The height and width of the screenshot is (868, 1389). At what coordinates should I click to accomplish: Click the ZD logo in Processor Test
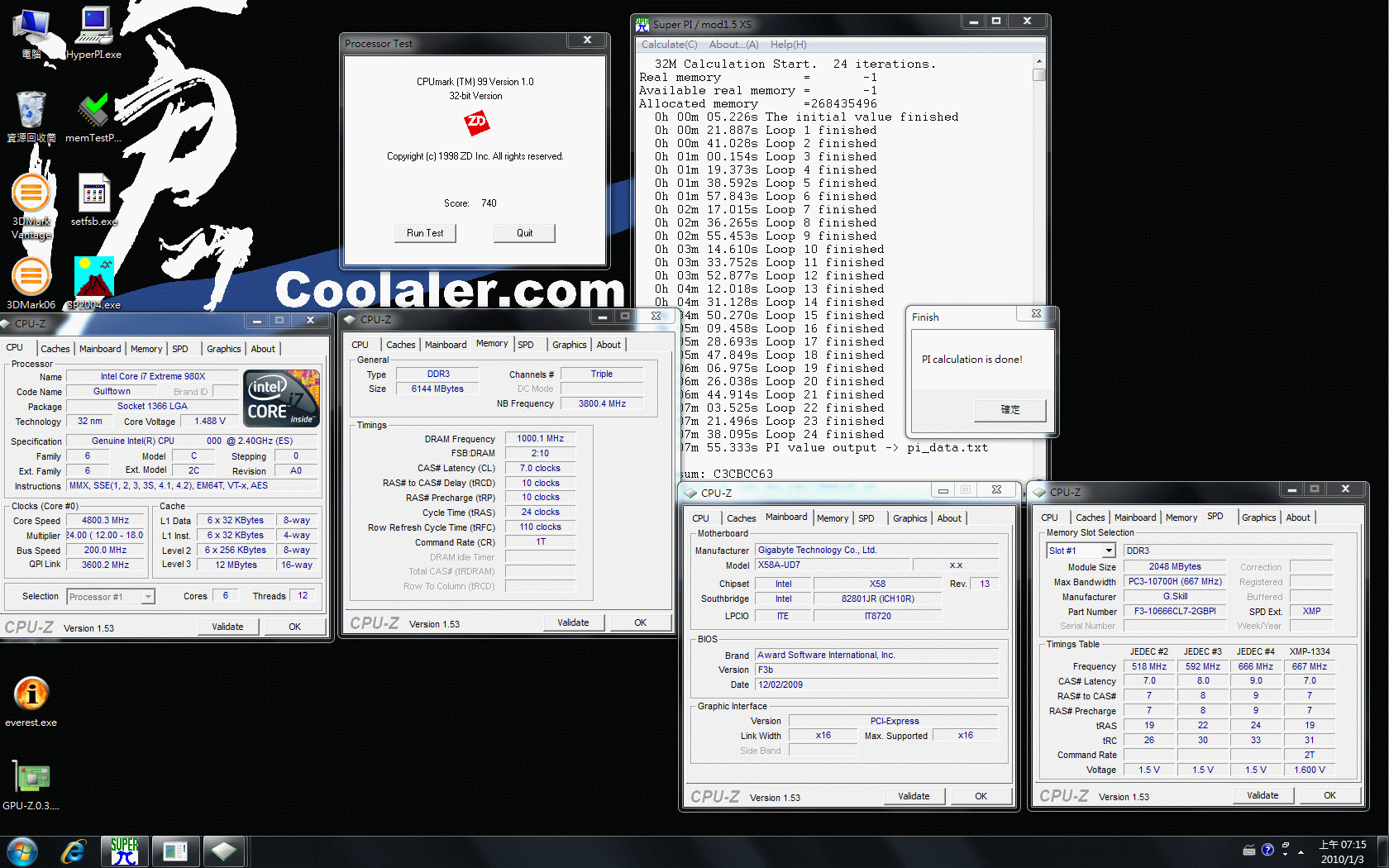pos(476,123)
